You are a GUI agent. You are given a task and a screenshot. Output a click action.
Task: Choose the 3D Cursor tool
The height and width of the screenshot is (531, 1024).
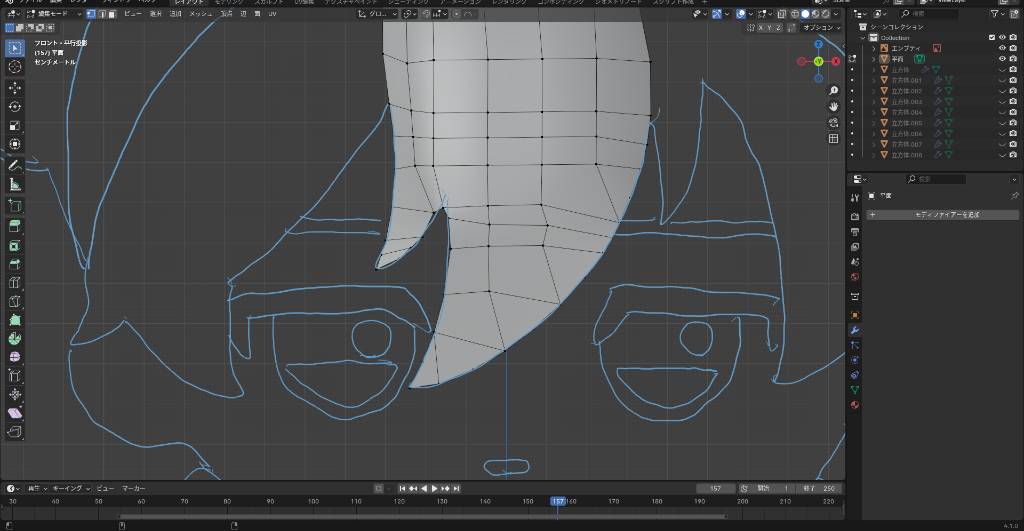[x=15, y=66]
